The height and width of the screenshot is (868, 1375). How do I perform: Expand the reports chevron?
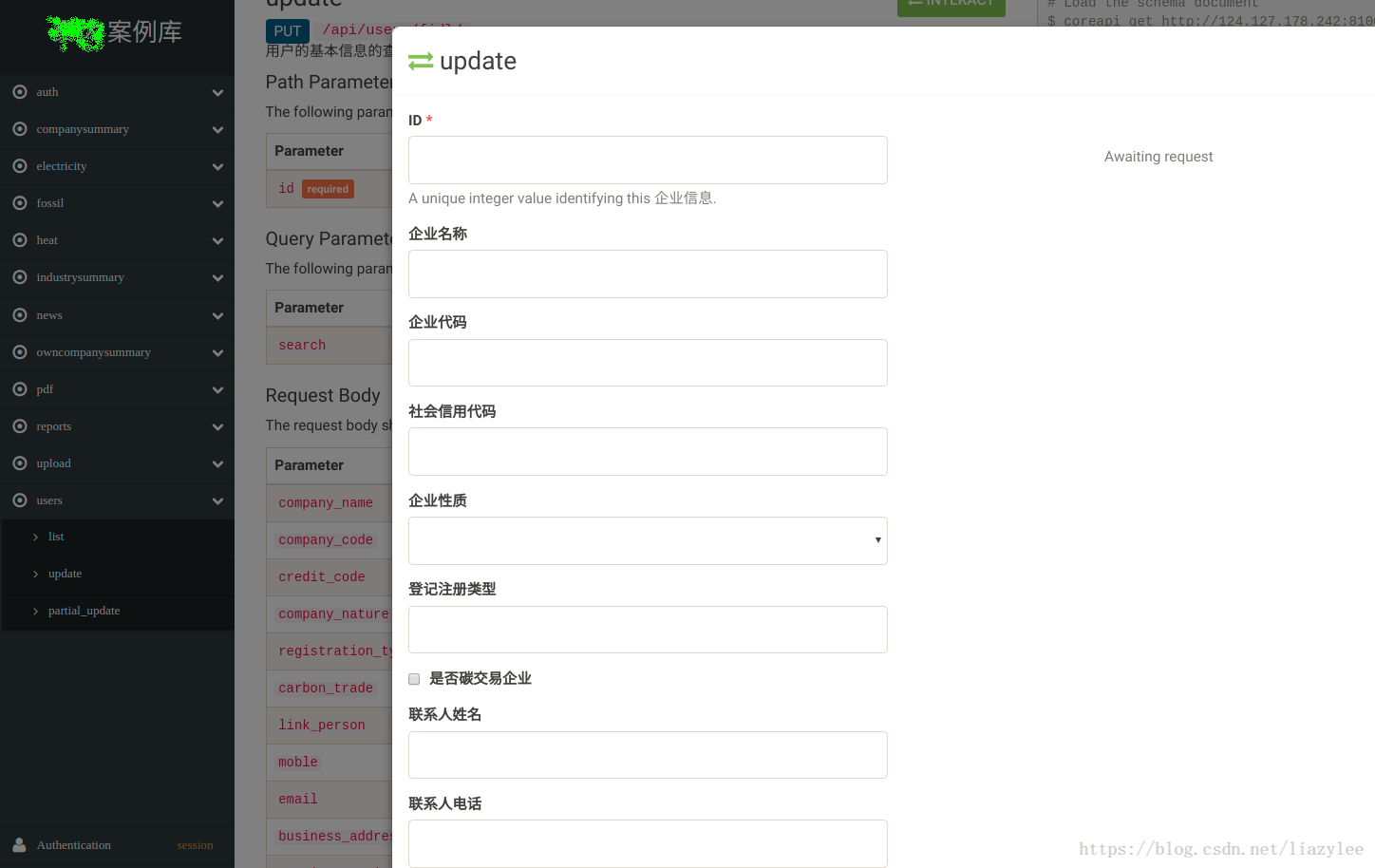tap(218, 427)
